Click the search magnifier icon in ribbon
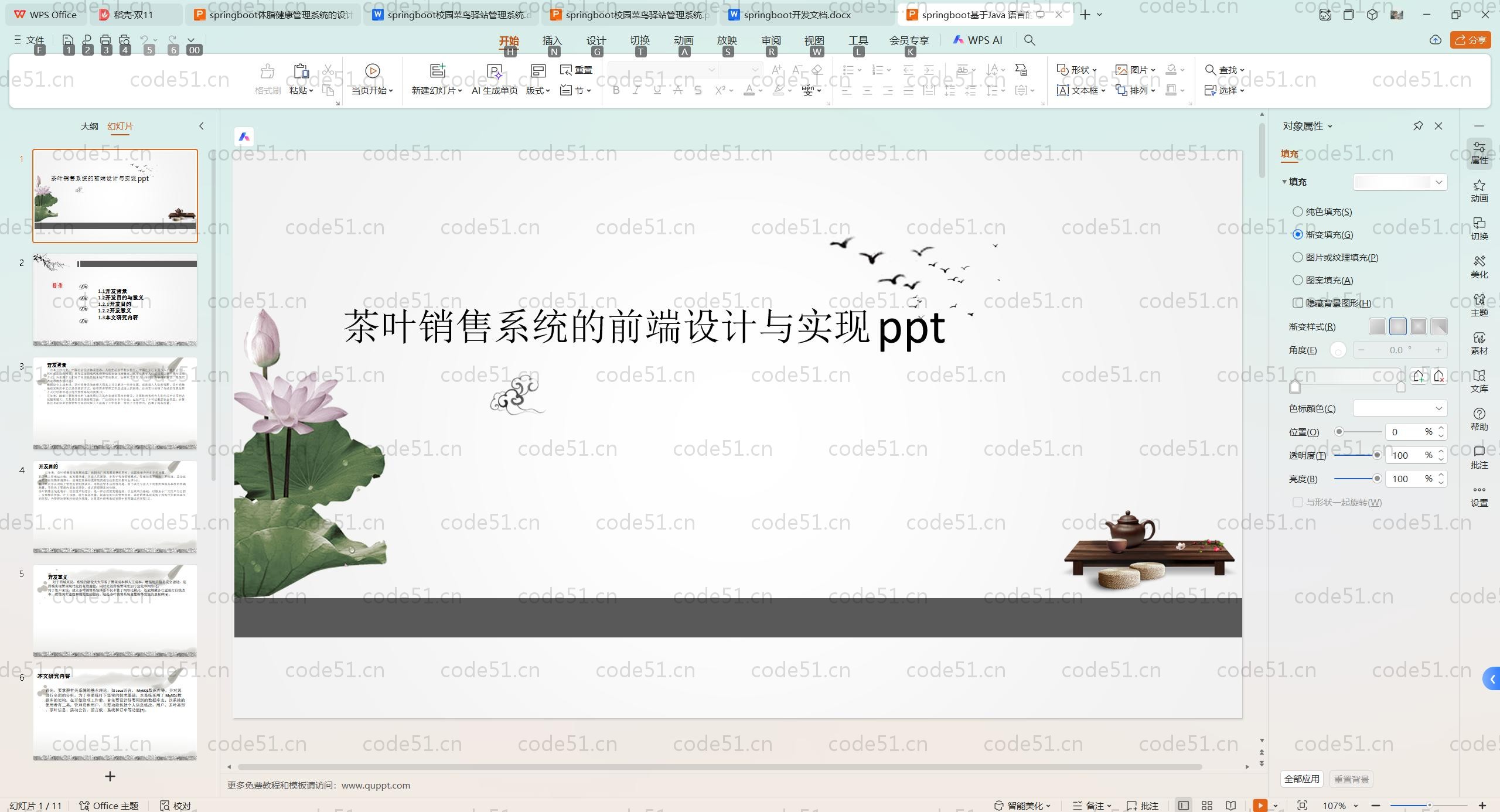 [1029, 40]
